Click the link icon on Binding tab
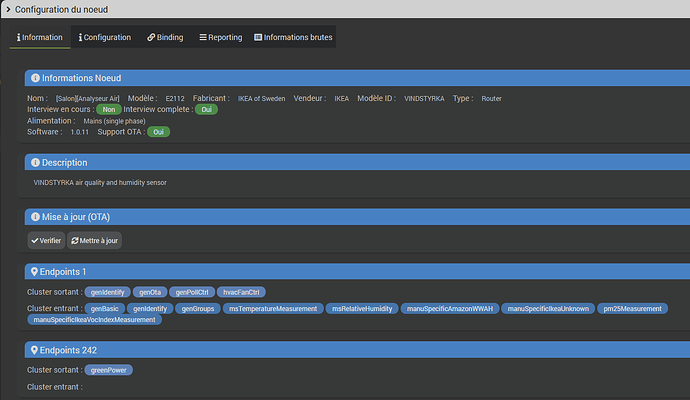The width and height of the screenshot is (690, 400). pos(151,37)
